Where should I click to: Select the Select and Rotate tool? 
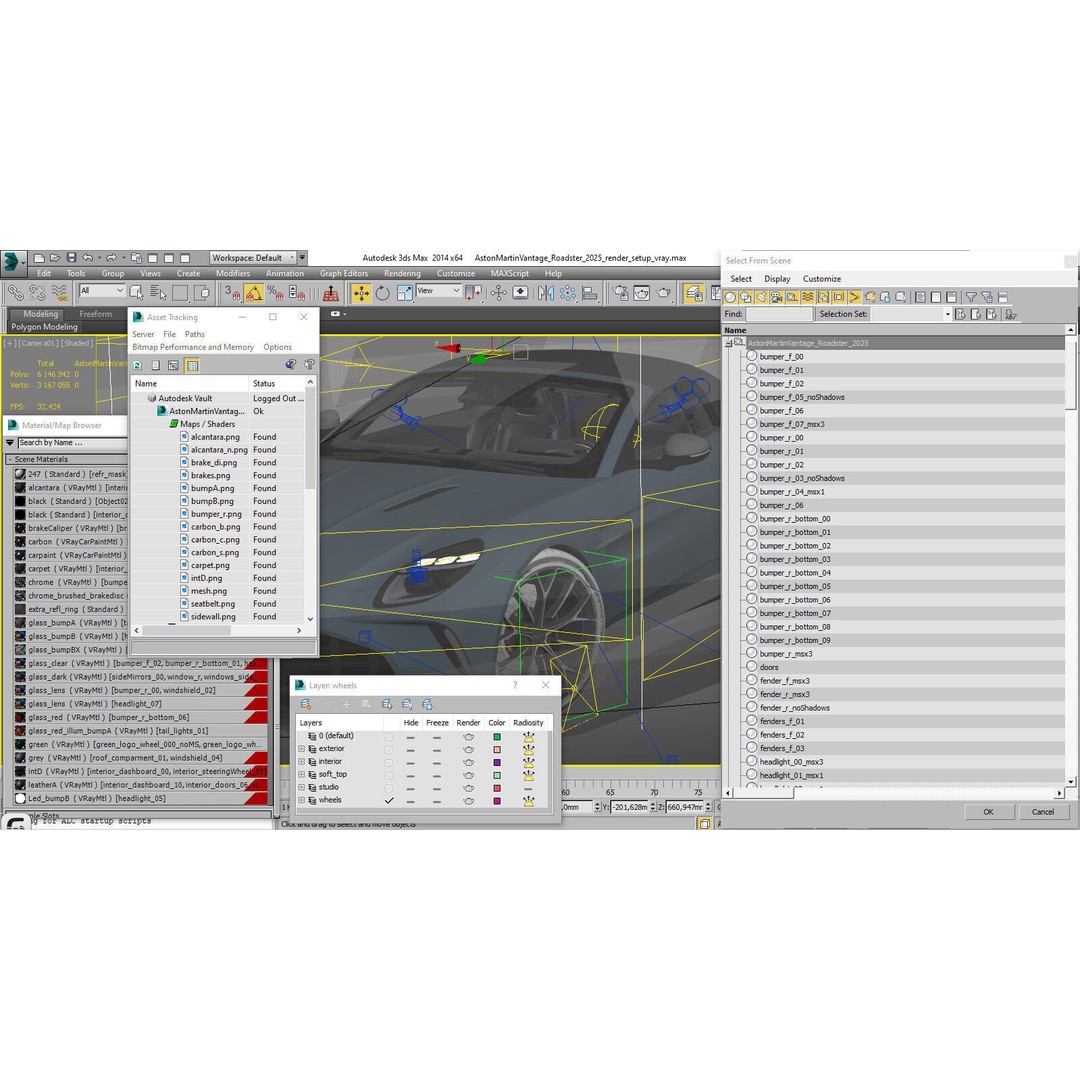(383, 293)
